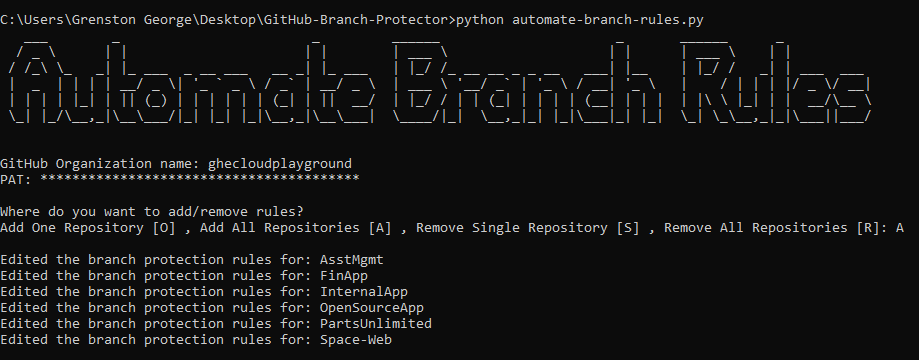Click the Add One Repository [O] option
This screenshot has height=360, width=919.
[88, 228]
